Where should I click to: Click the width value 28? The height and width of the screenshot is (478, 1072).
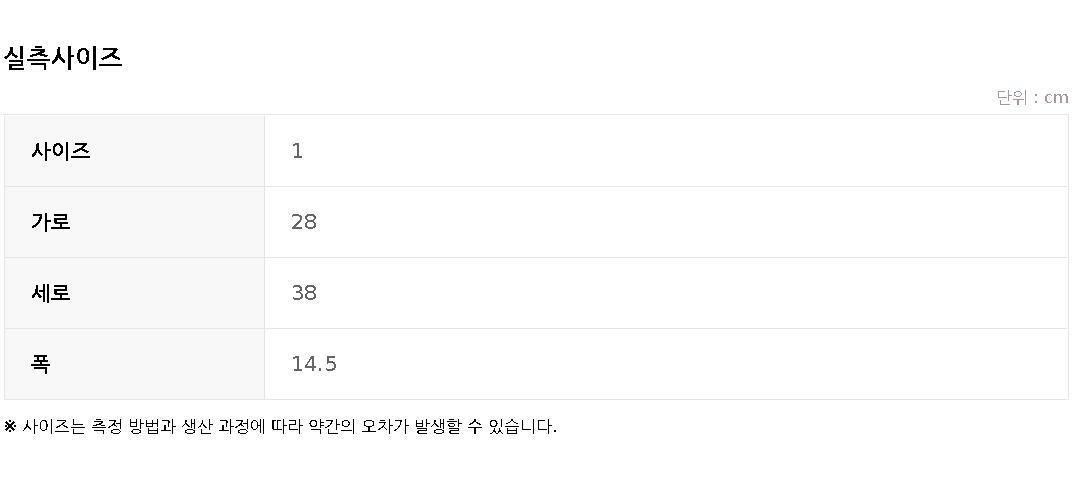click(x=304, y=222)
